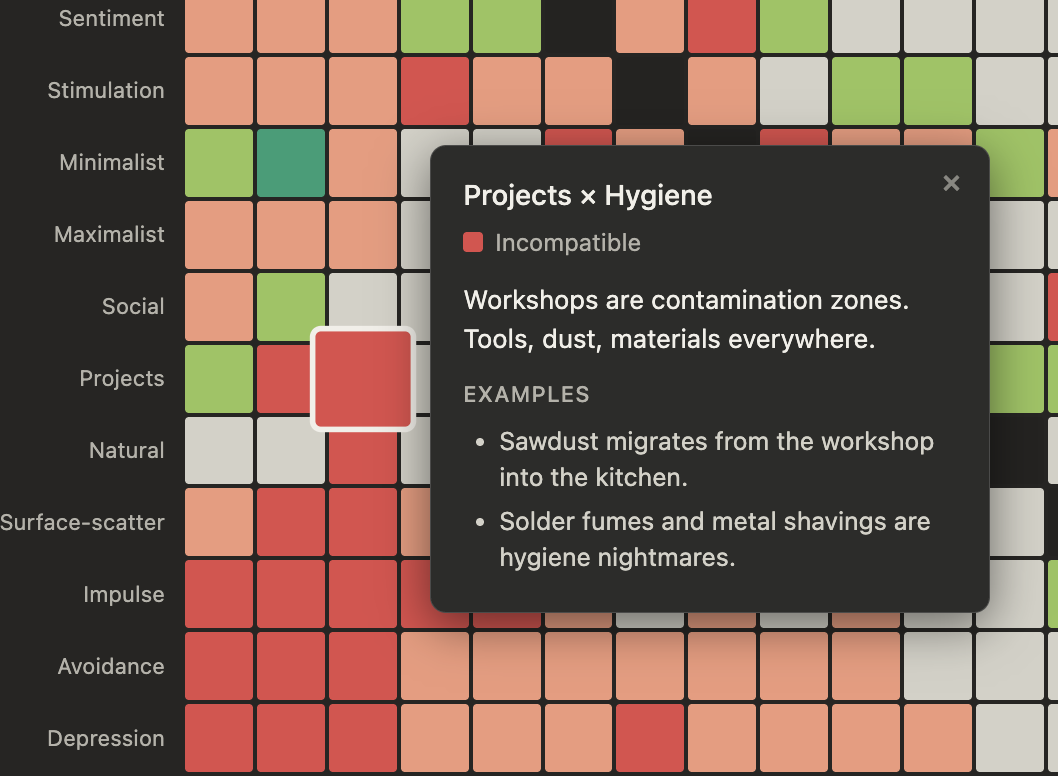Select the green cell in the Social row
Image resolution: width=1058 pixels, height=776 pixels.
click(x=291, y=307)
